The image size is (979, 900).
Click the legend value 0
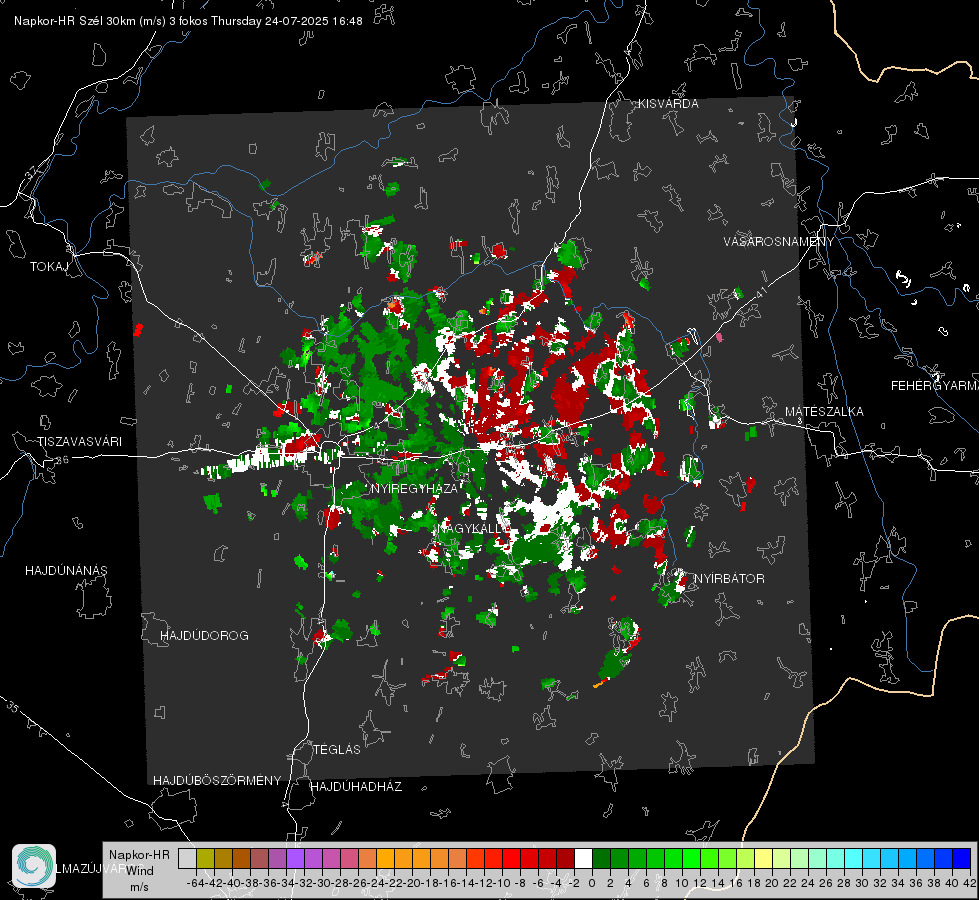pos(591,883)
